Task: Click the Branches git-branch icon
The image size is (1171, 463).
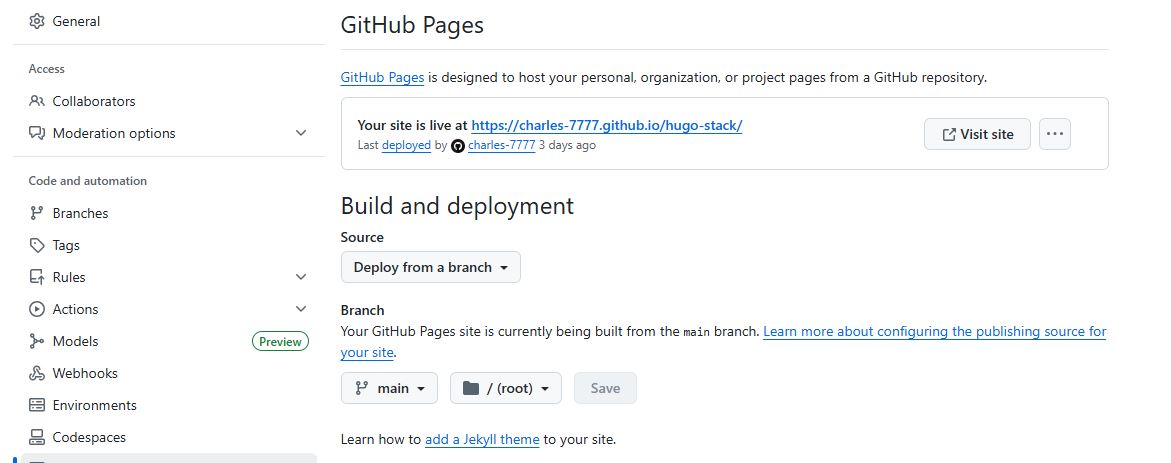Action: click(x=37, y=213)
